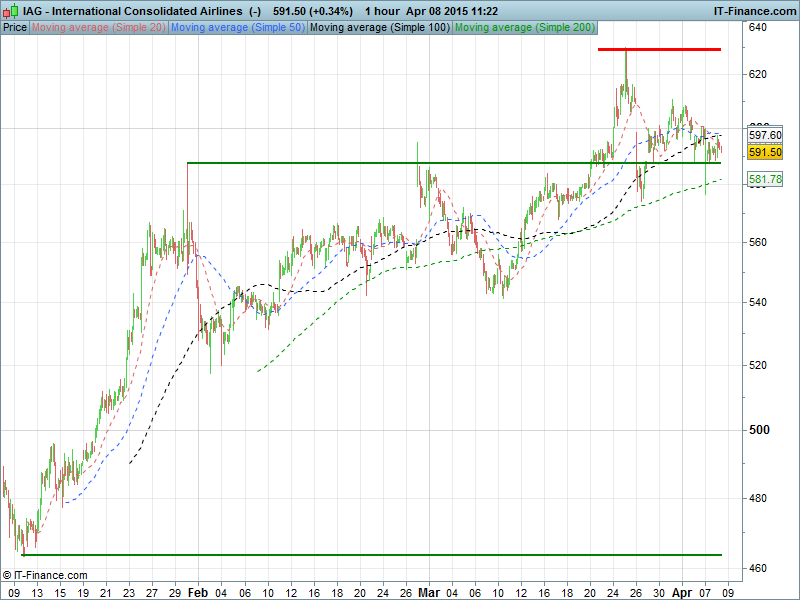
Task: Click the Apr label on date axis
Action: (680, 592)
